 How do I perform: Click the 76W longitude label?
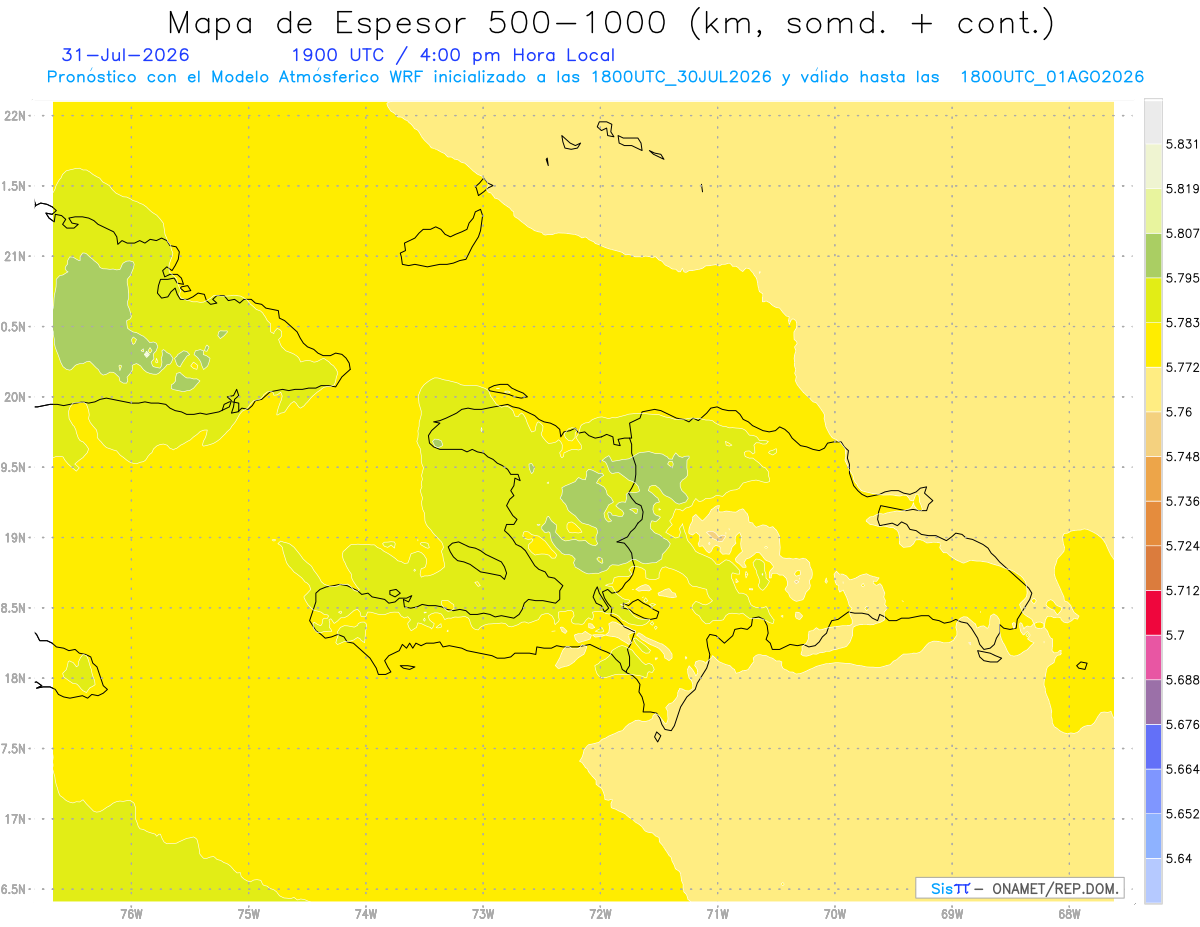coord(131,914)
